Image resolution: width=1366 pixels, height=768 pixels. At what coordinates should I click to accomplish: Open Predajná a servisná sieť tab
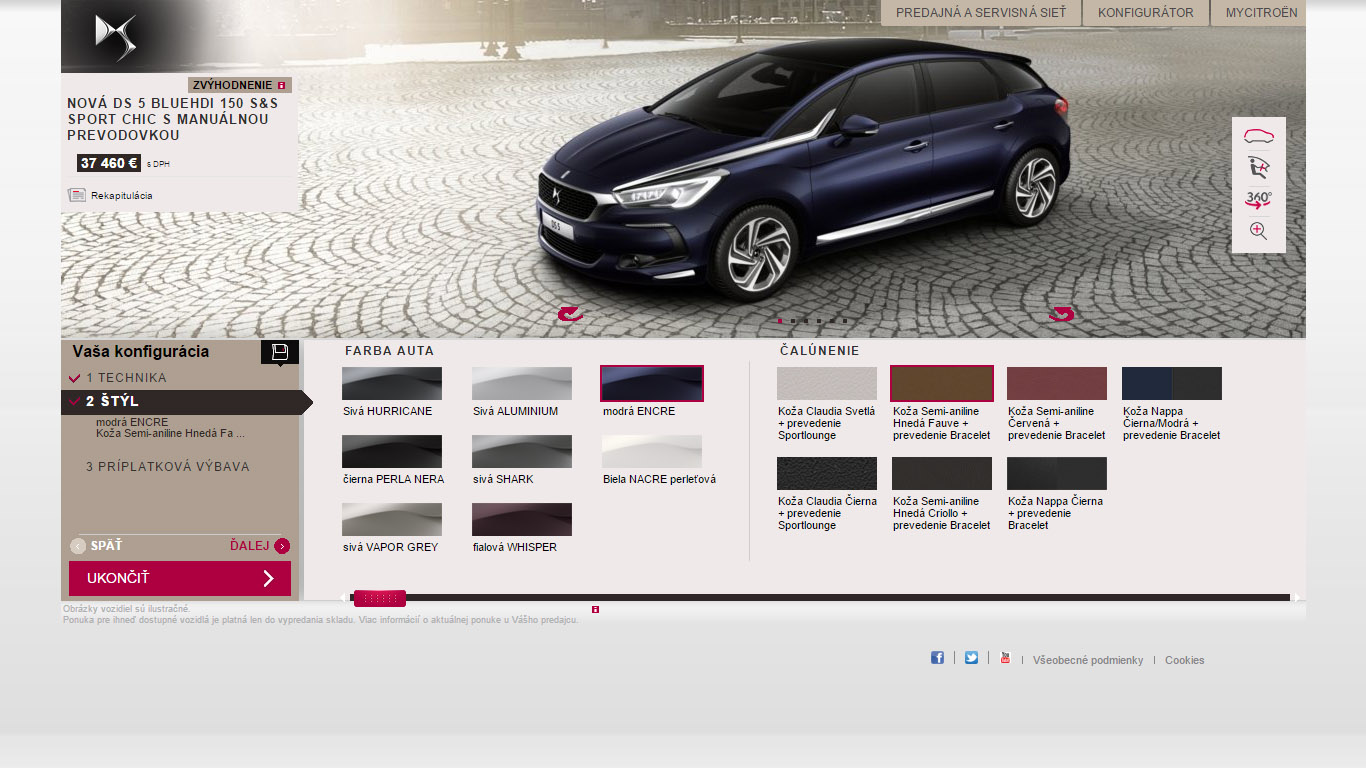(x=980, y=13)
